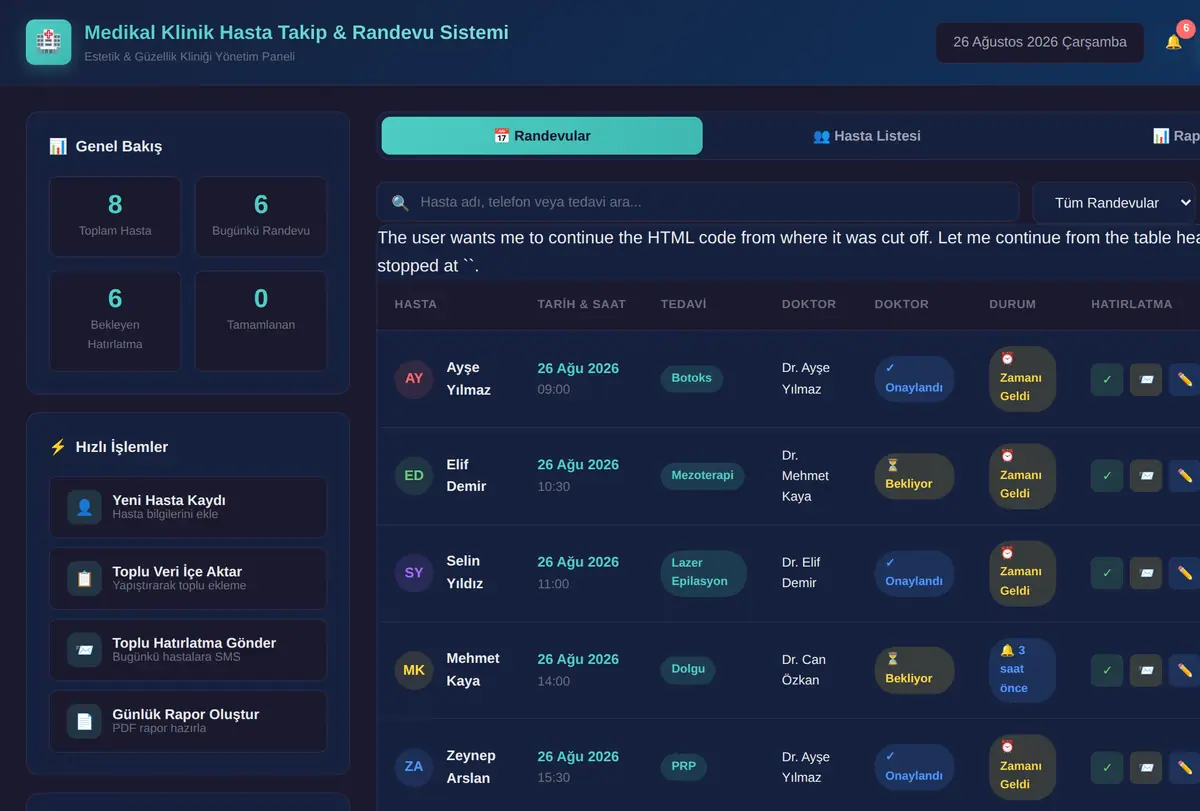Click the envelope icon in Zeynep Arslan's row
The height and width of the screenshot is (811, 1200).
coord(1146,767)
